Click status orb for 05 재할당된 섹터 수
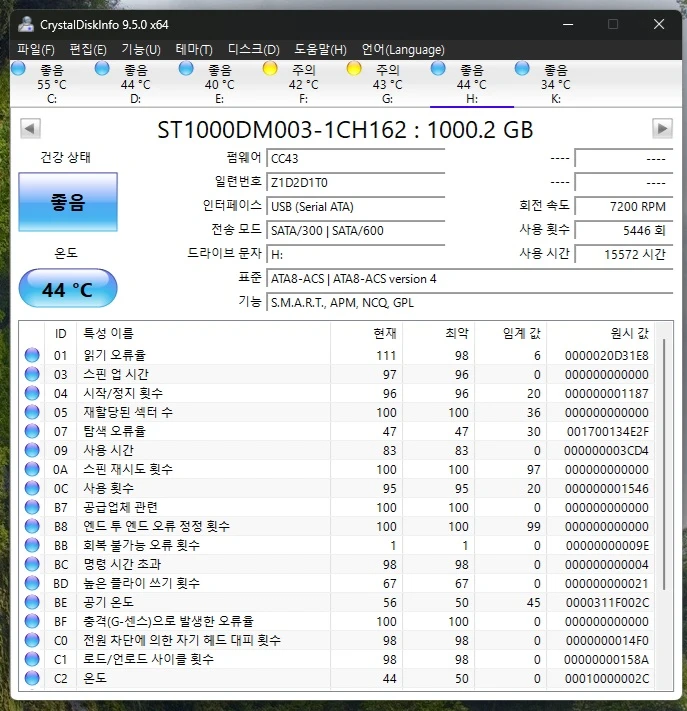The image size is (687, 711). (x=32, y=412)
